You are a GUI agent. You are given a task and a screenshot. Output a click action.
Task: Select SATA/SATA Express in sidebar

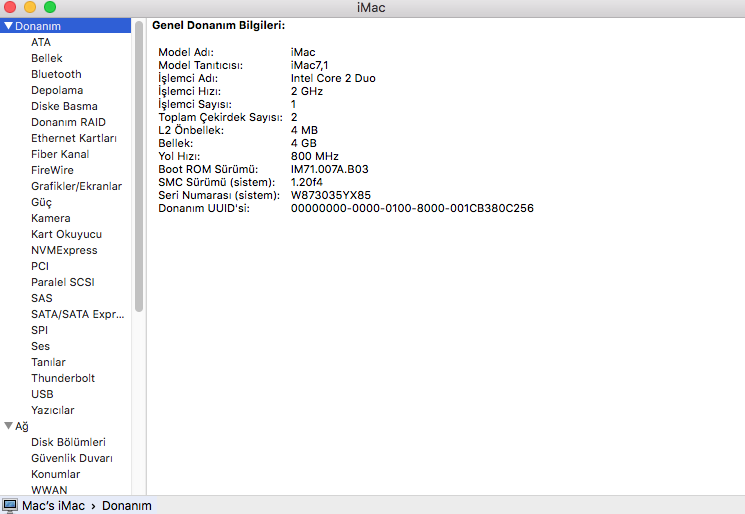pyautogui.click(x=77, y=314)
